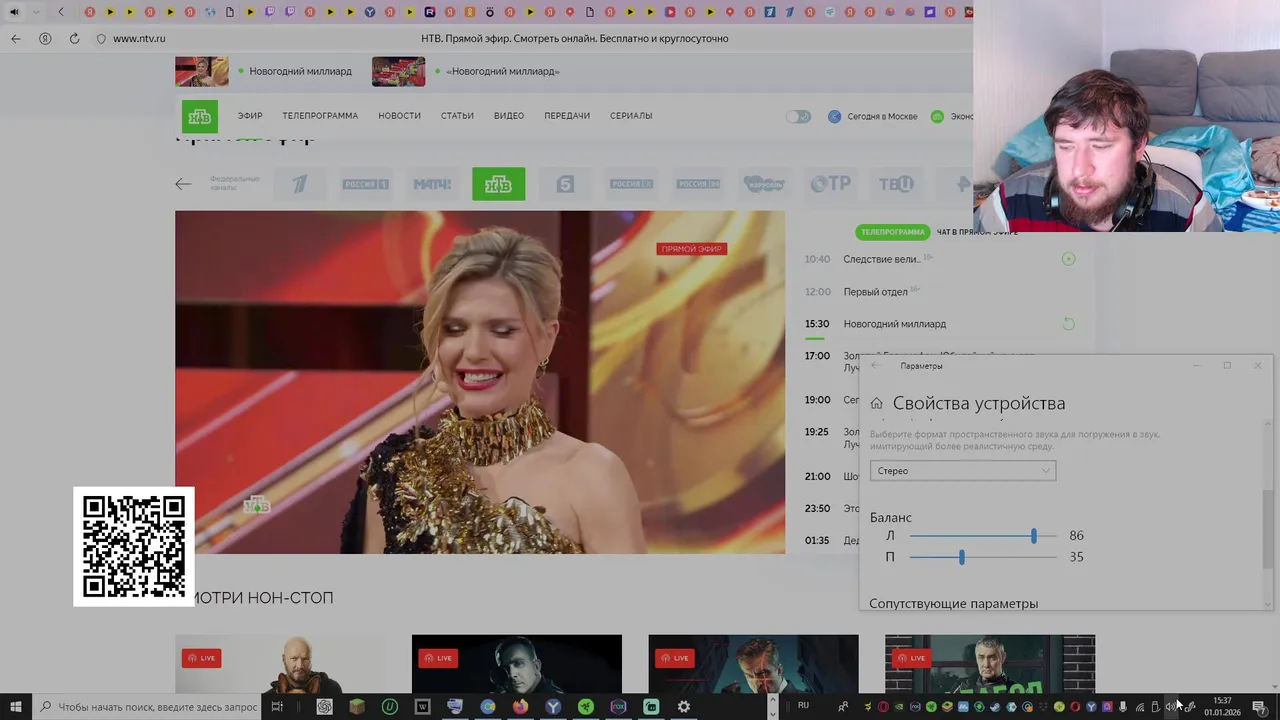Open Firefox from the taskbar
This screenshot has height=720, width=1280.
(520, 707)
